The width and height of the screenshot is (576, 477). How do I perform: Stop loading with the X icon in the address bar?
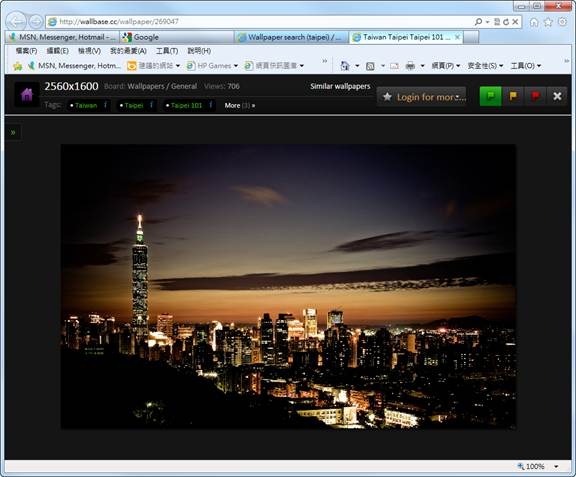point(515,22)
